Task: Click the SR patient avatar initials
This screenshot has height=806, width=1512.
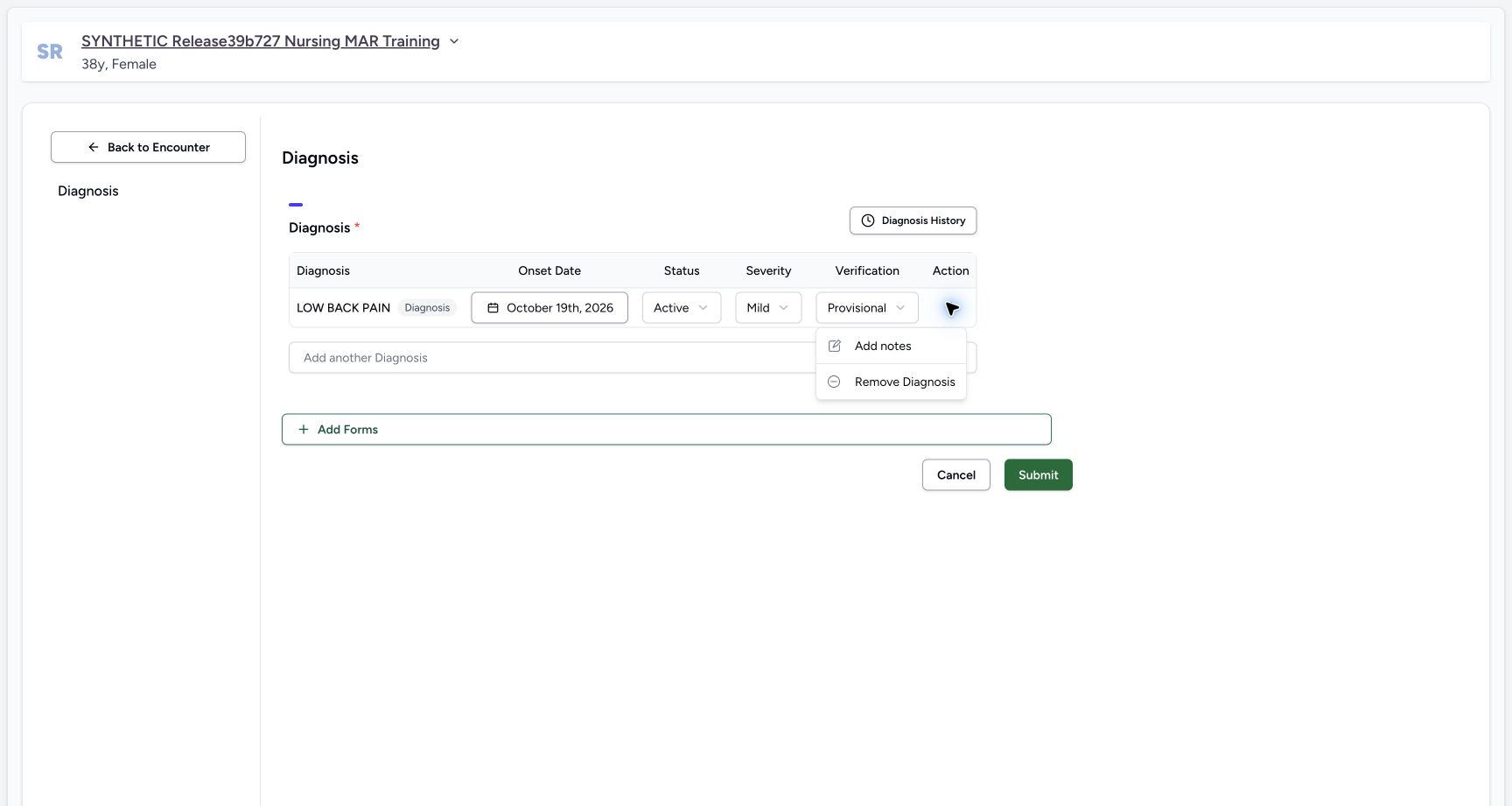Action: click(50, 52)
